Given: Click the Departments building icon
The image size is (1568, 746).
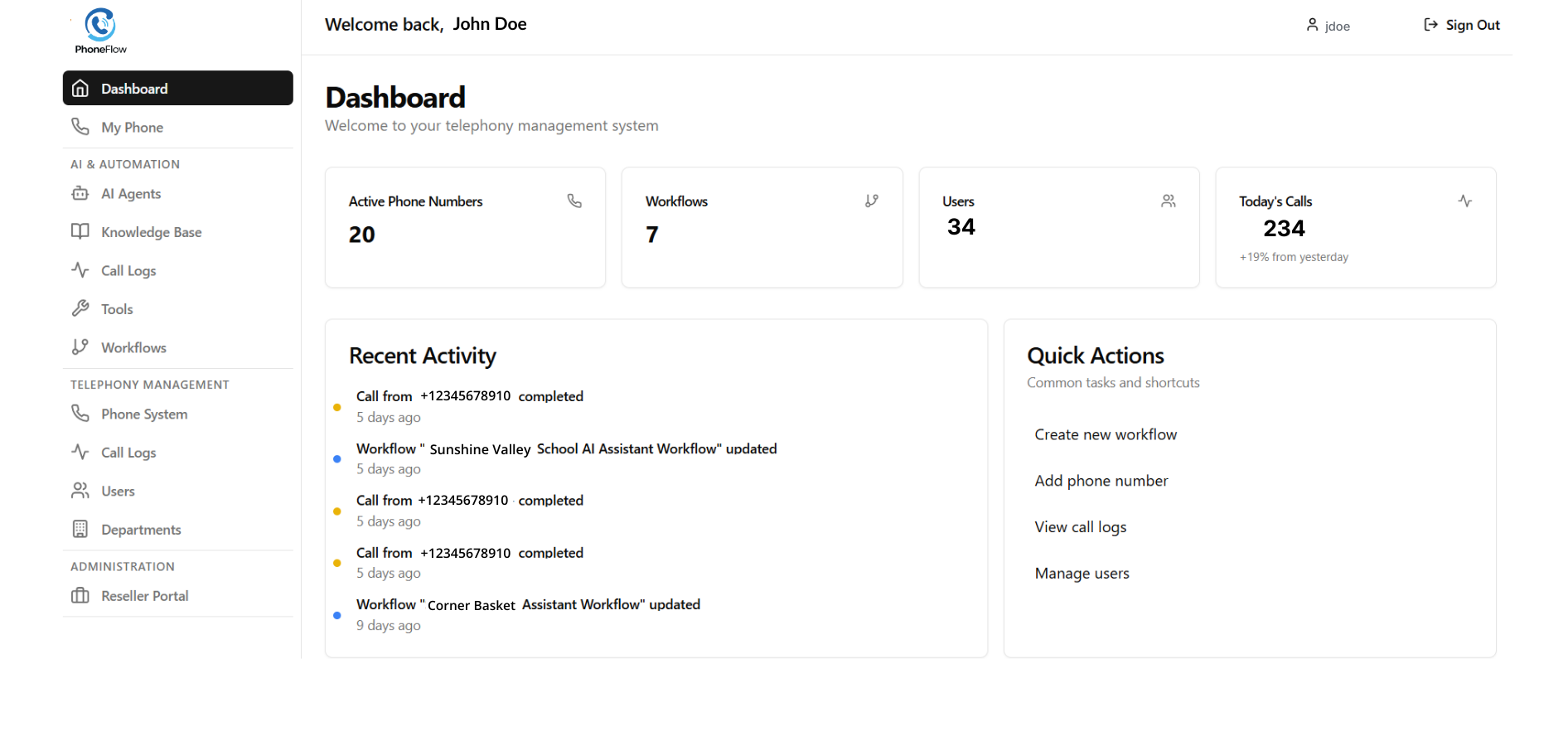Looking at the screenshot, I should point(80,529).
